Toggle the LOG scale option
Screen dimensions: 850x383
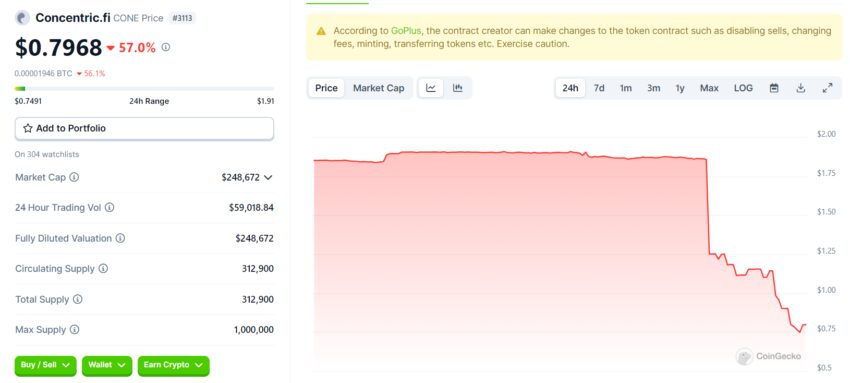coord(743,88)
